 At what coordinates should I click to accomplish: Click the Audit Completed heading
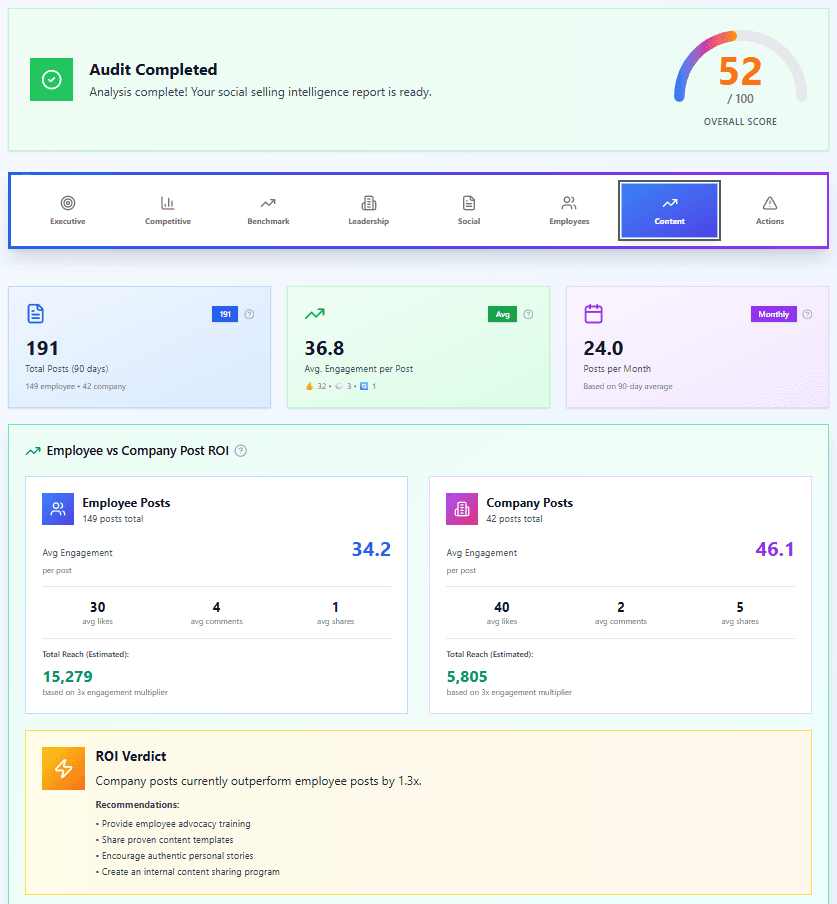coord(153,70)
